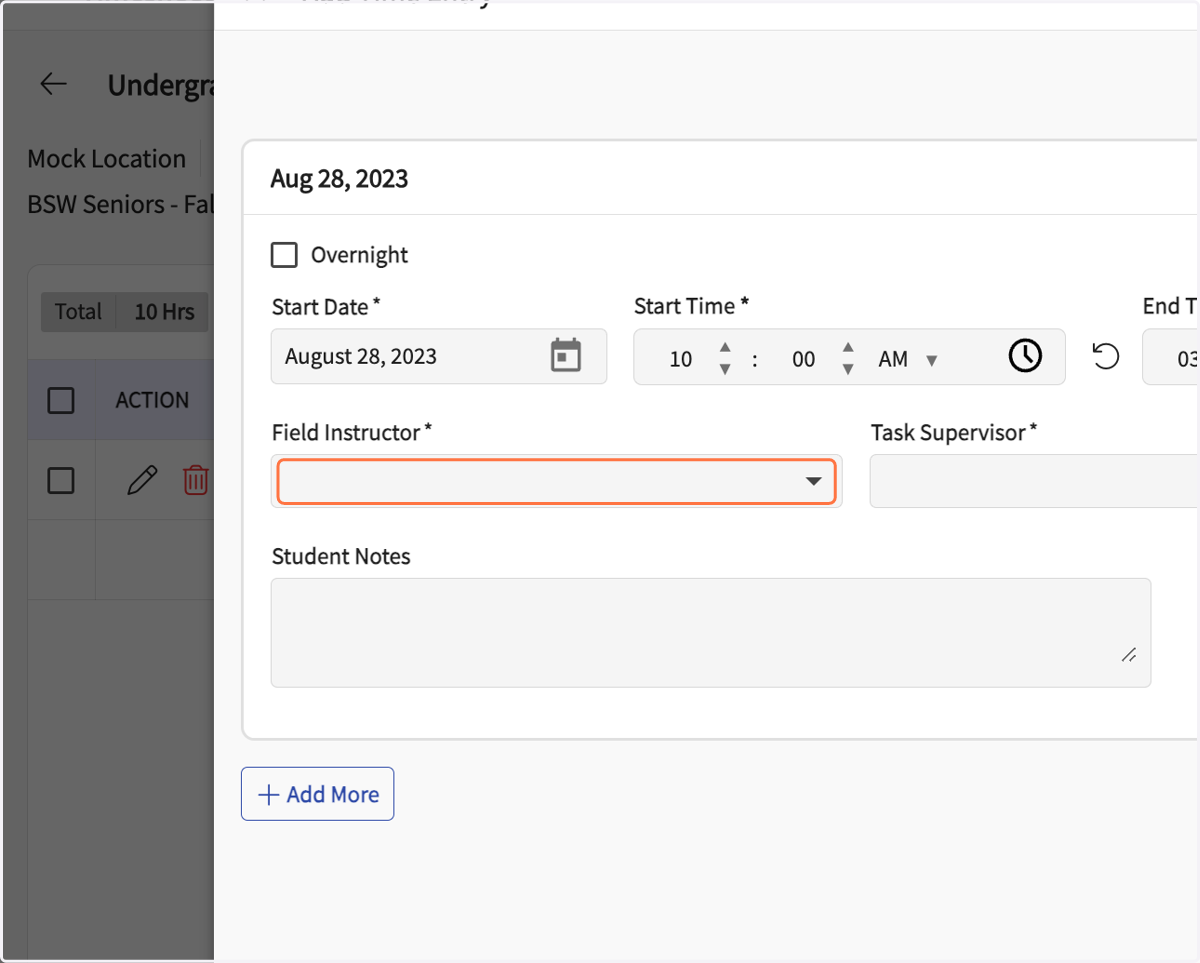The image size is (1200, 963).
Task: Click into the Student Notes text area
Action: coord(711,632)
